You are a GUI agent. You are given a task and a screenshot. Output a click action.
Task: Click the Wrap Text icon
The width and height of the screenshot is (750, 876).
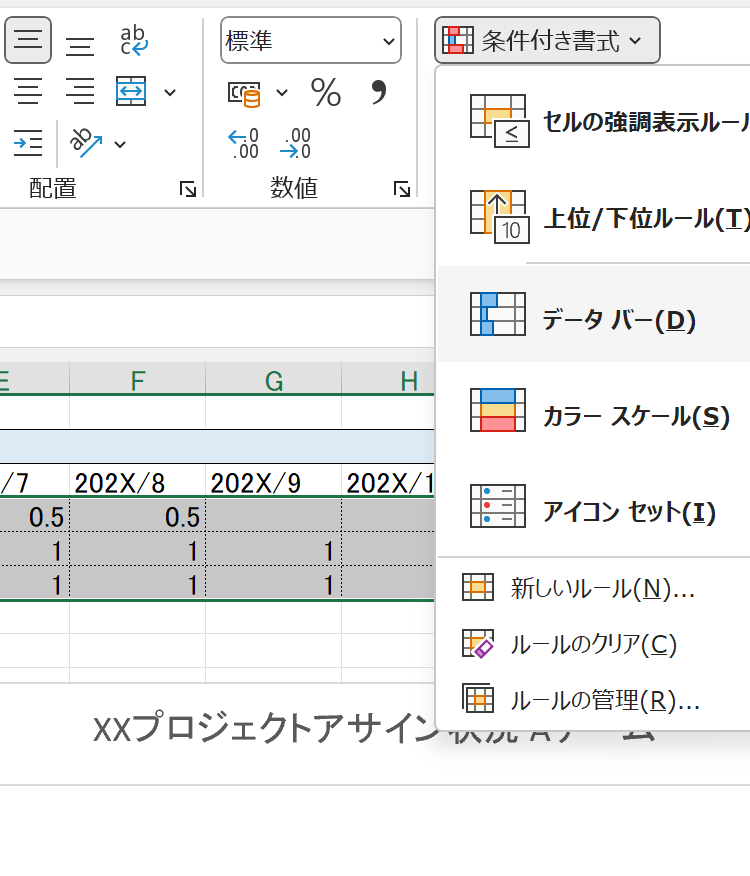point(133,41)
